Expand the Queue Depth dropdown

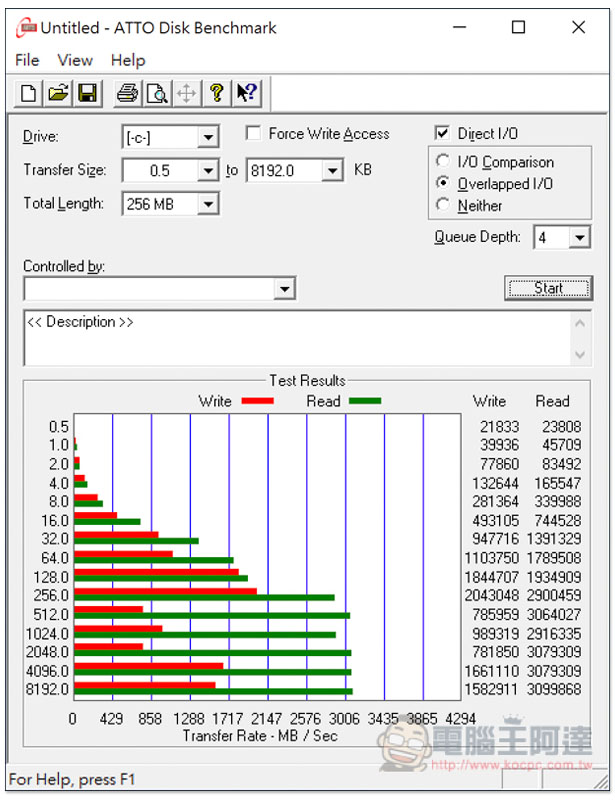pos(580,238)
